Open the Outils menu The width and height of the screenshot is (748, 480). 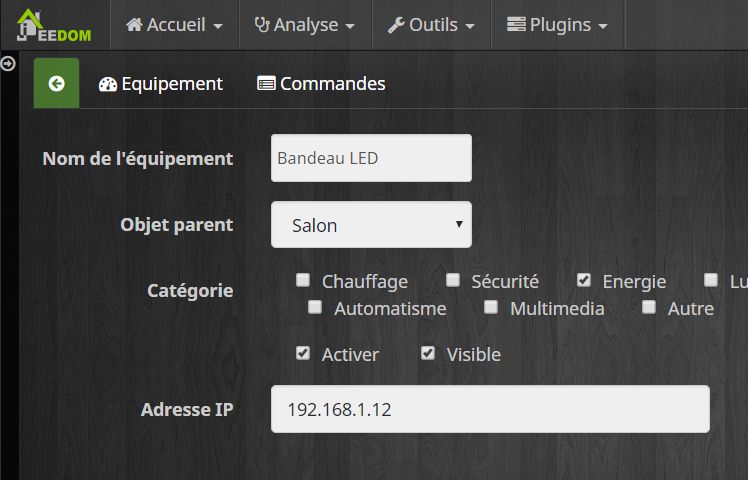click(431, 25)
